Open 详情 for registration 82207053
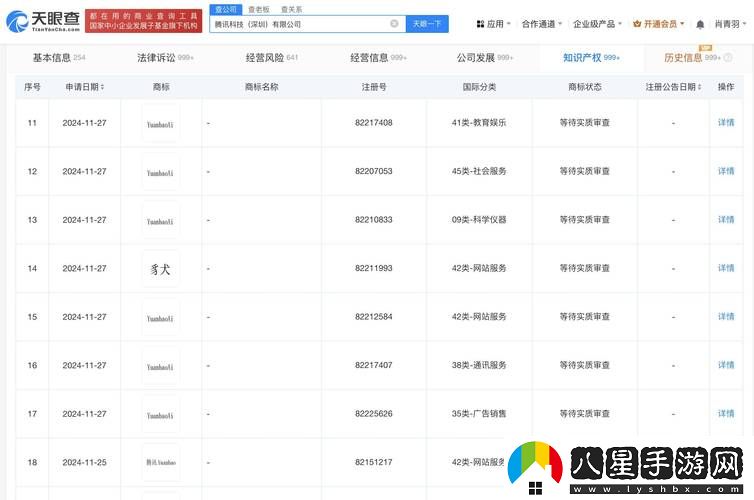 click(726, 171)
